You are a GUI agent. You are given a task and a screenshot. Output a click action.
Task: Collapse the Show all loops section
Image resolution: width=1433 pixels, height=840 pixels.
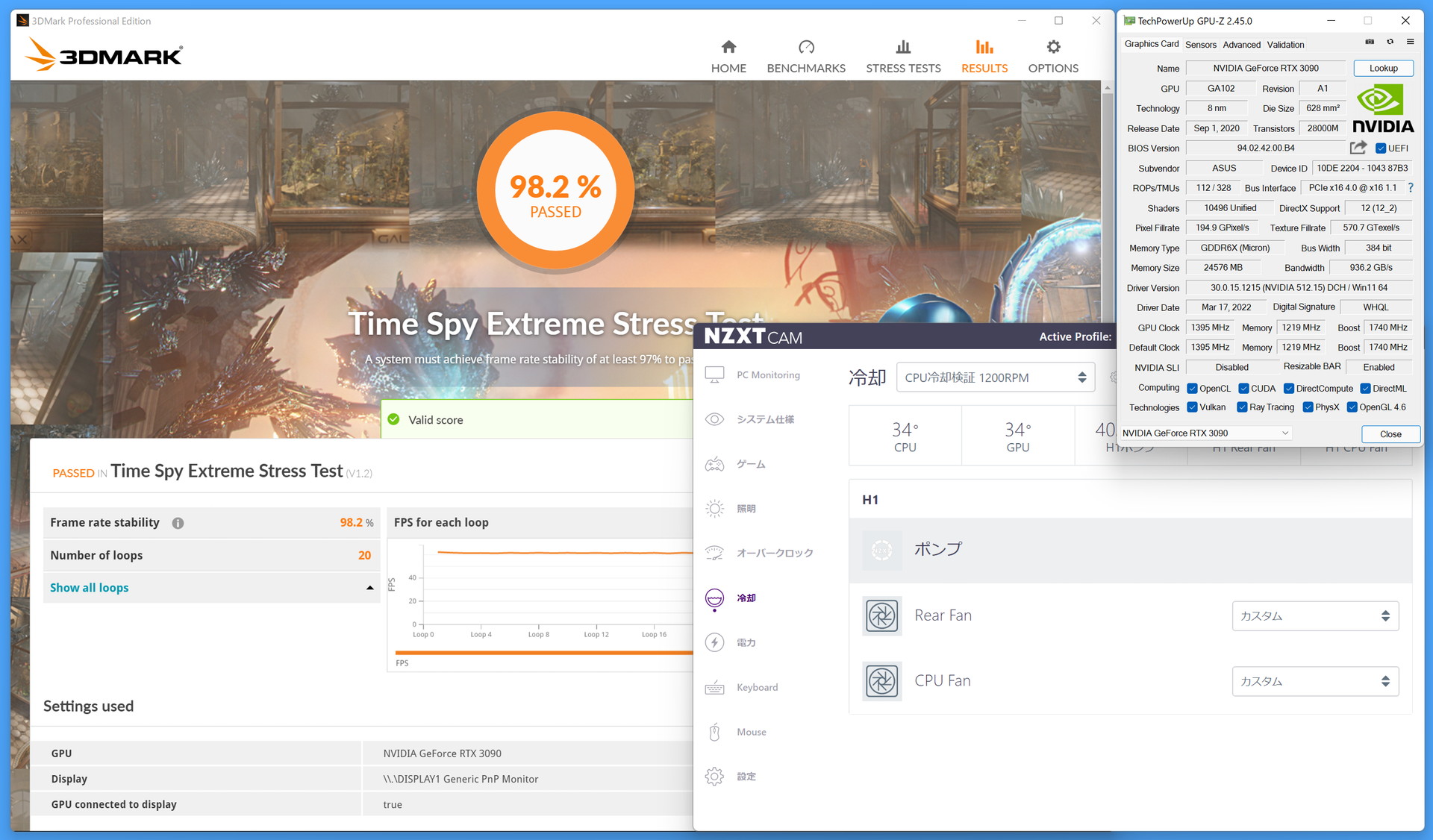pyautogui.click(x=370, y=588)
